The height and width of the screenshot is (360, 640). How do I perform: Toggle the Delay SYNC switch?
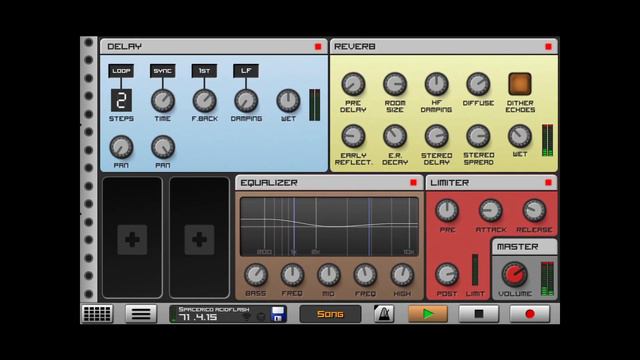tap(162, 71)
